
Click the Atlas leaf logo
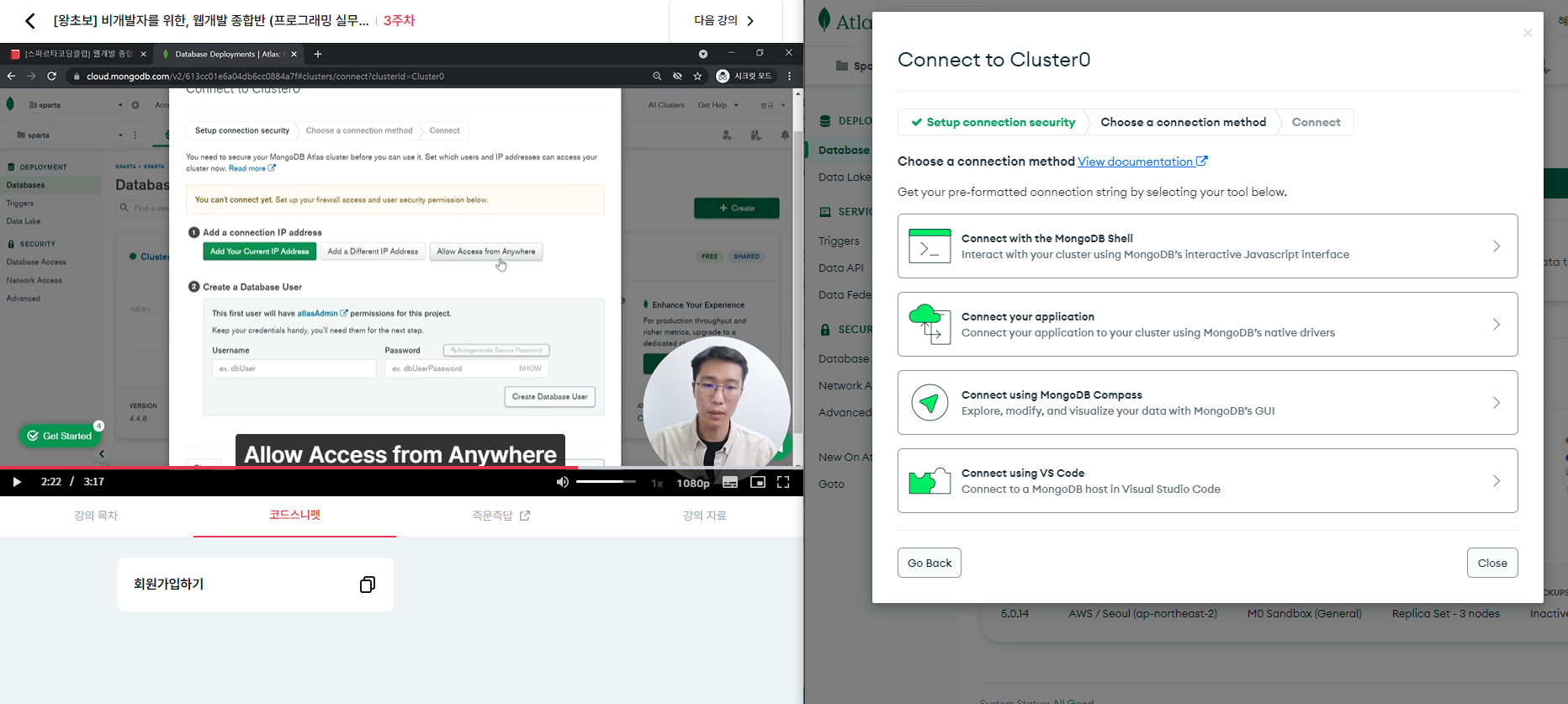coord(824,19)
